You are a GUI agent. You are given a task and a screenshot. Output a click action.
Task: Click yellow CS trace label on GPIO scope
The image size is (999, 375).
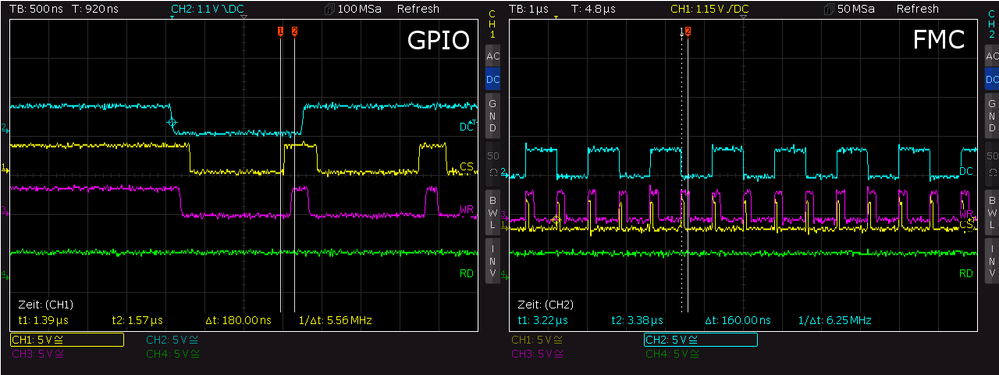466,167
